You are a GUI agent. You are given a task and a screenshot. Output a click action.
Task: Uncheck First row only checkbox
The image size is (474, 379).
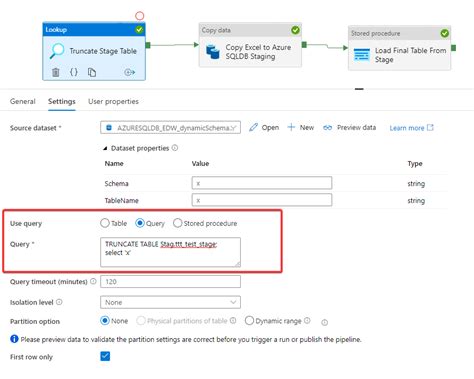[x=105, y=356]
